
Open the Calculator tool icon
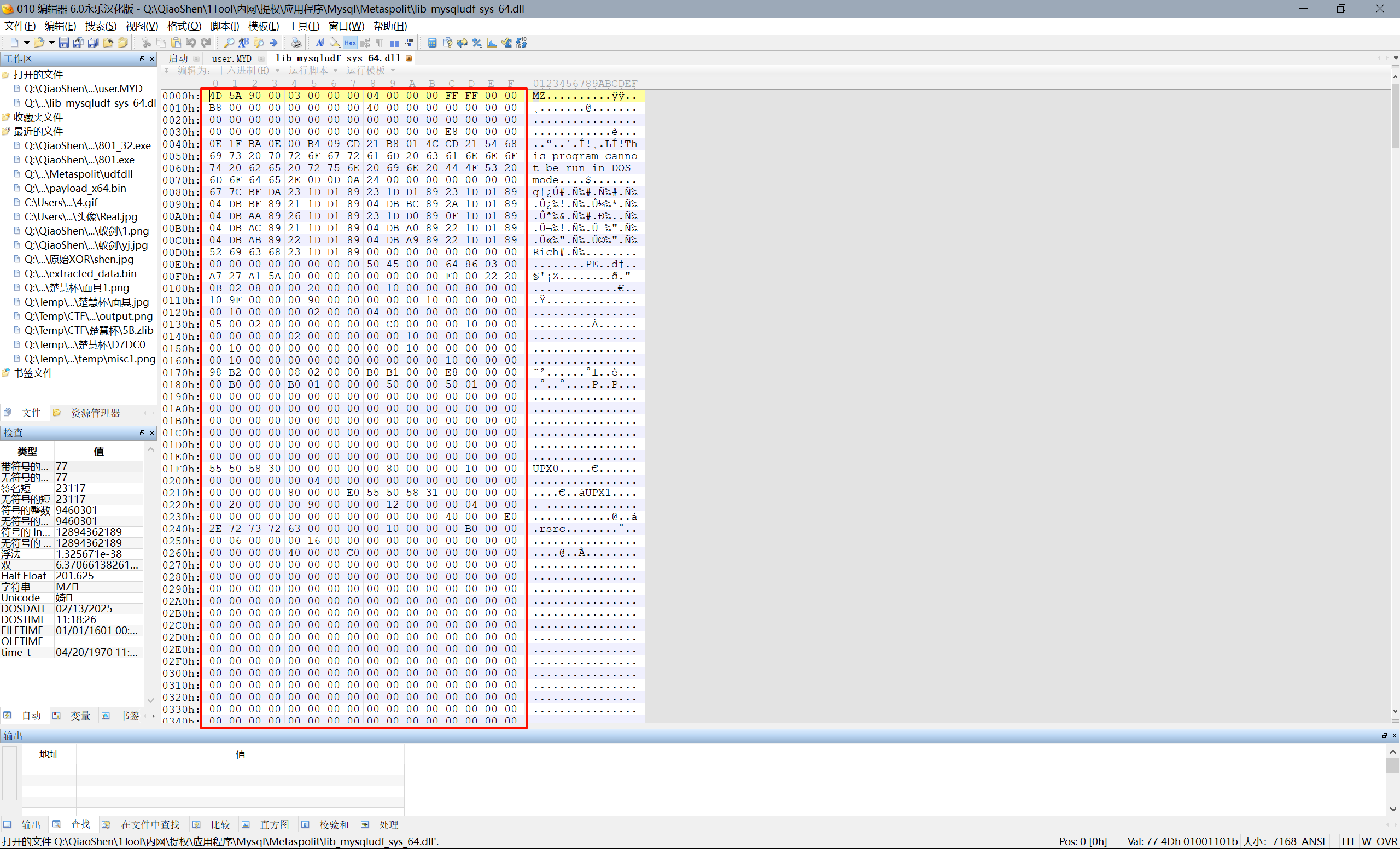tap(432, 43)
